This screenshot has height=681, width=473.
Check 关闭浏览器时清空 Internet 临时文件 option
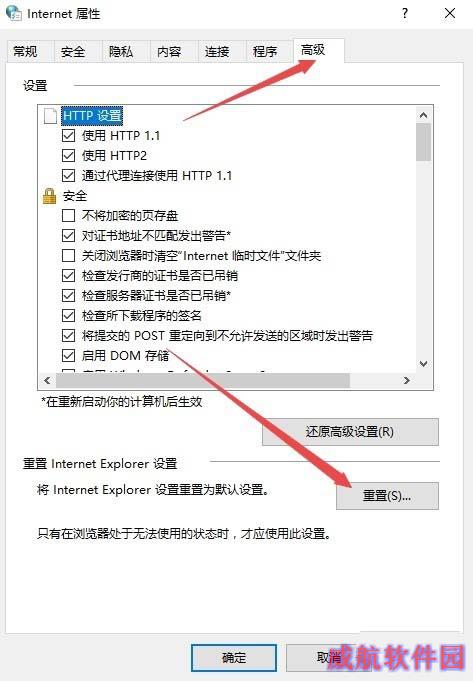(x=68, y=255)
